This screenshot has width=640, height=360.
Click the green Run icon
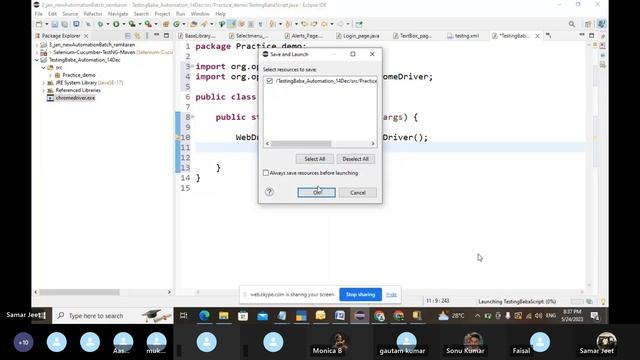pos(116,24)
